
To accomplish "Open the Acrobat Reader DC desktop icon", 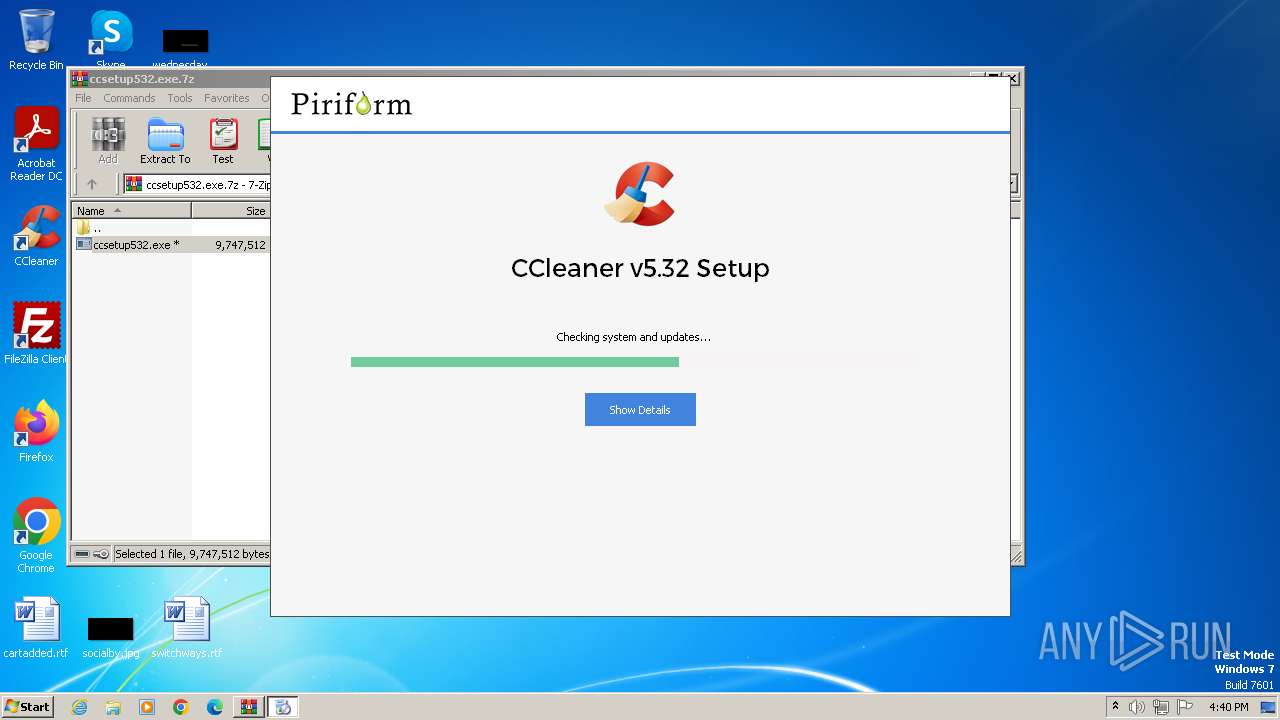I will click(x=36, y=144).
